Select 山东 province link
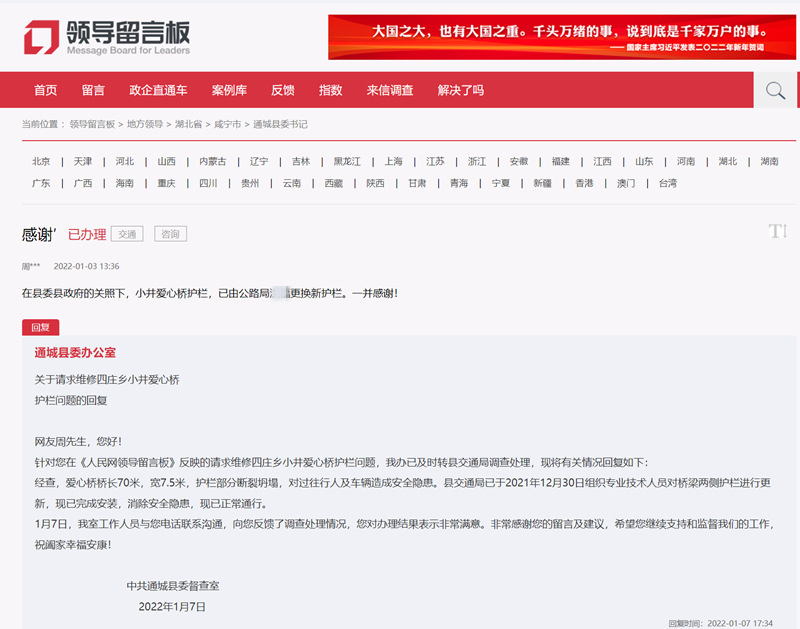This screenshot has width=800, height=629. point(644,161)
